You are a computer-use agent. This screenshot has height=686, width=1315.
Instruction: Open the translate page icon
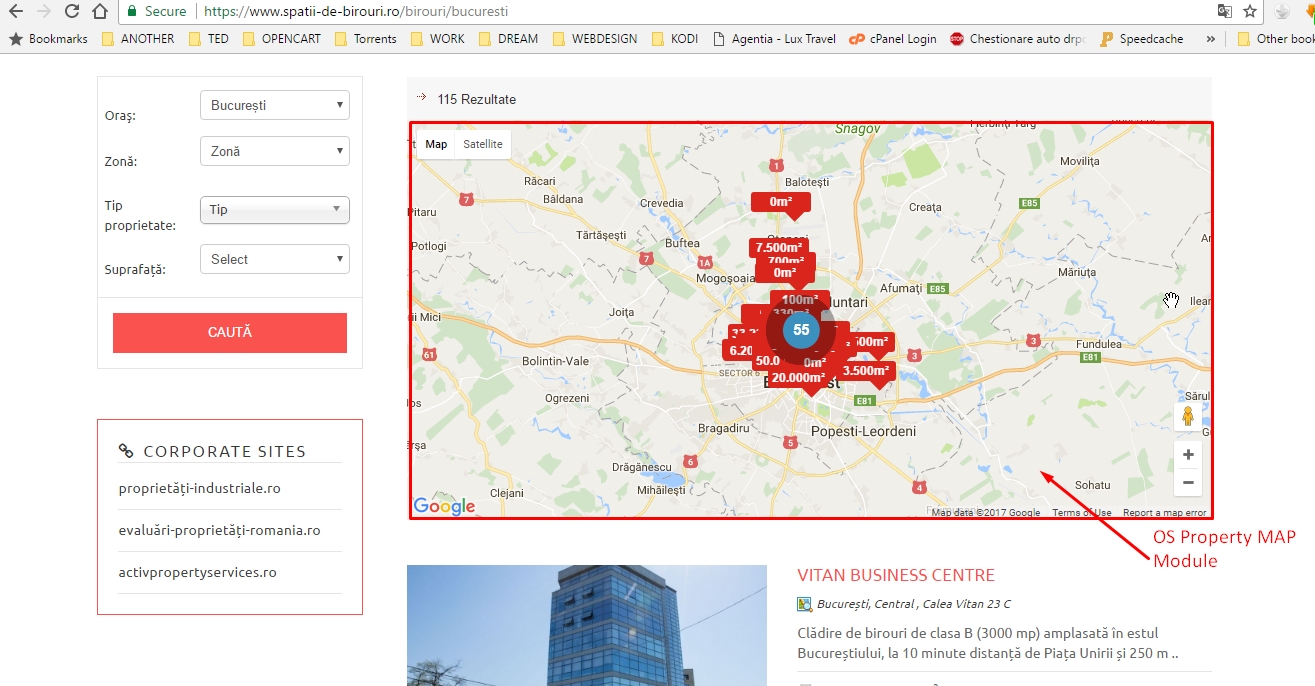(1224, 12)
